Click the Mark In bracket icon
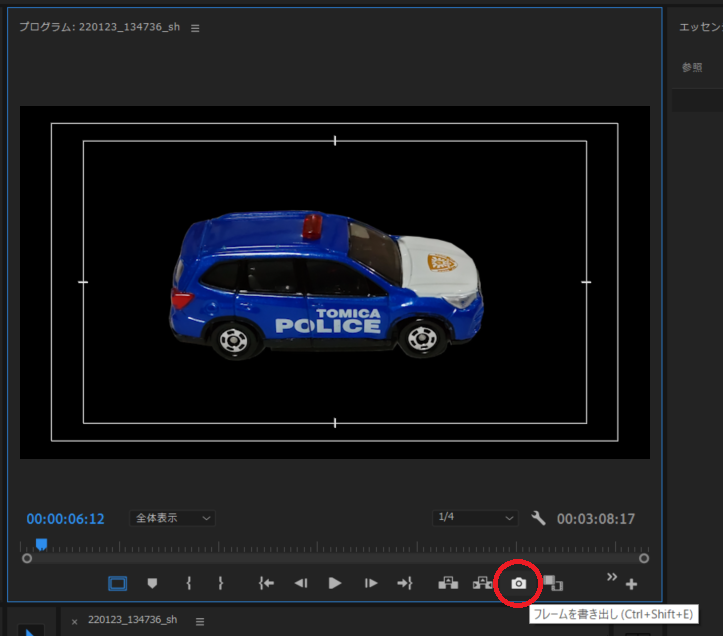The image size is (723, 636). [x=188, y=583]
